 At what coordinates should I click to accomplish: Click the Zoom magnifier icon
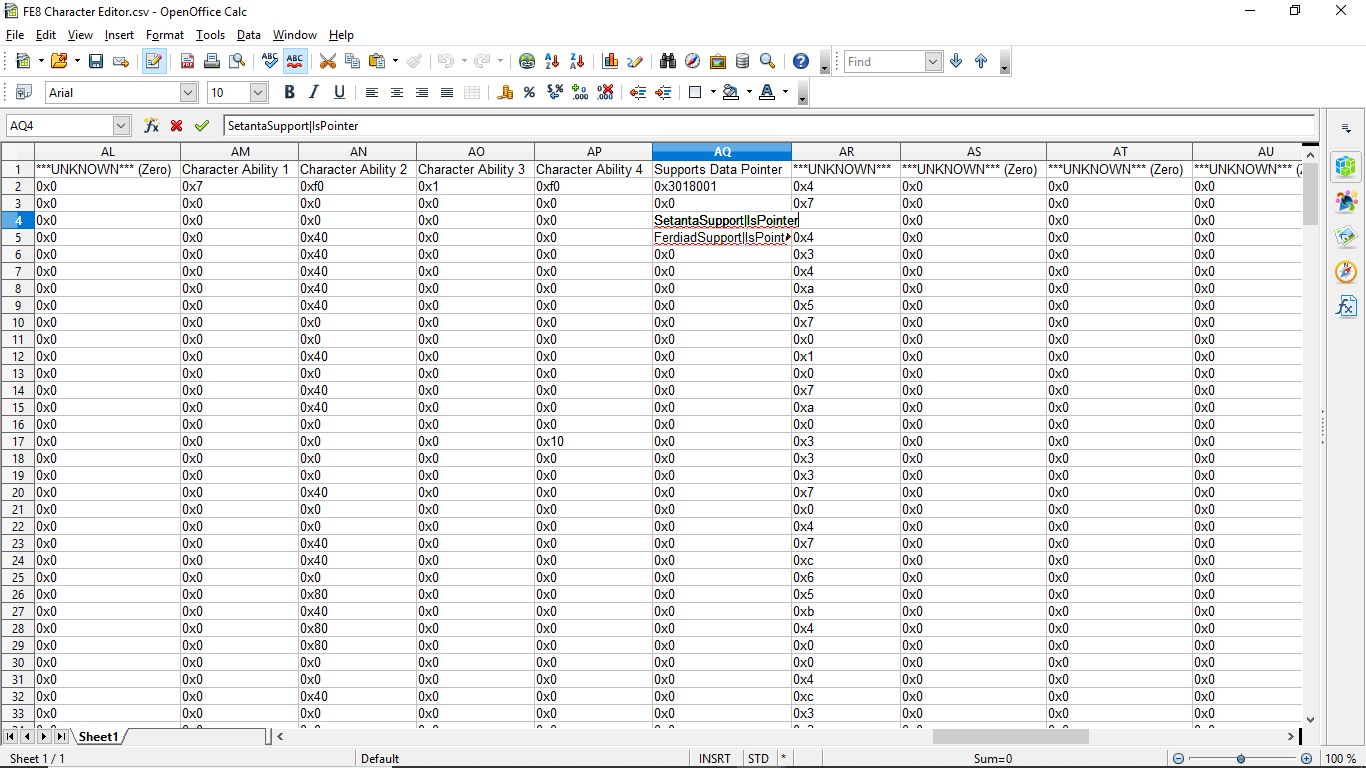[x=768, y=62]
